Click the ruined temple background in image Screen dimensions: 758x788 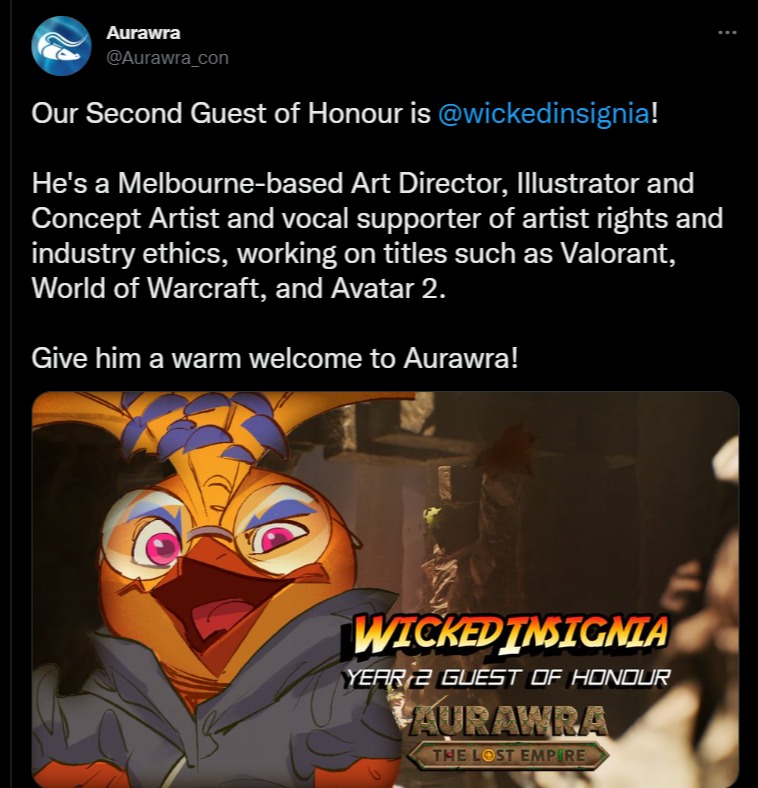[553, 503]
